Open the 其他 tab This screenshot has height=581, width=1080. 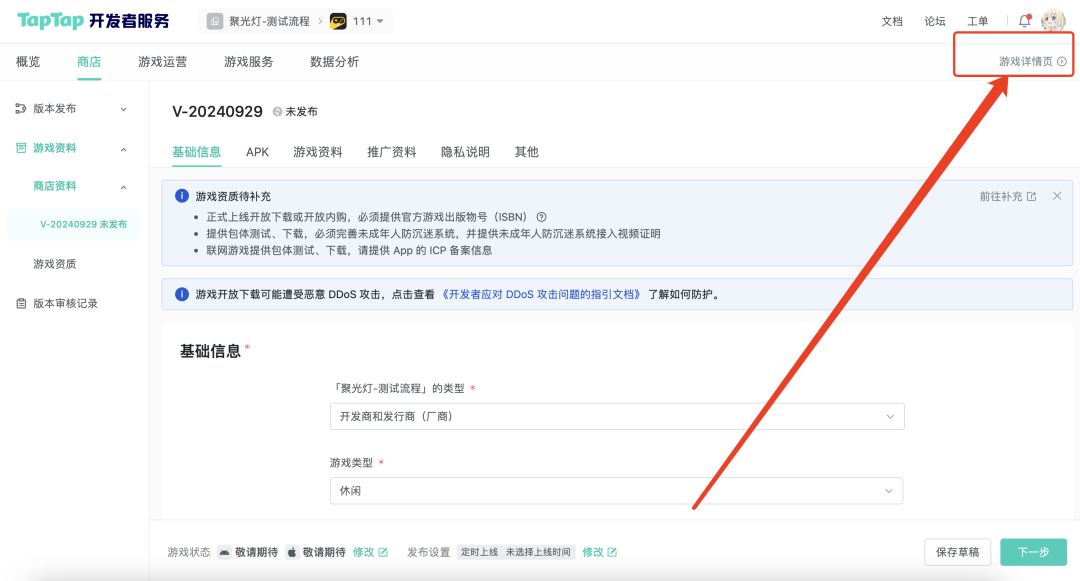(526, 152)
